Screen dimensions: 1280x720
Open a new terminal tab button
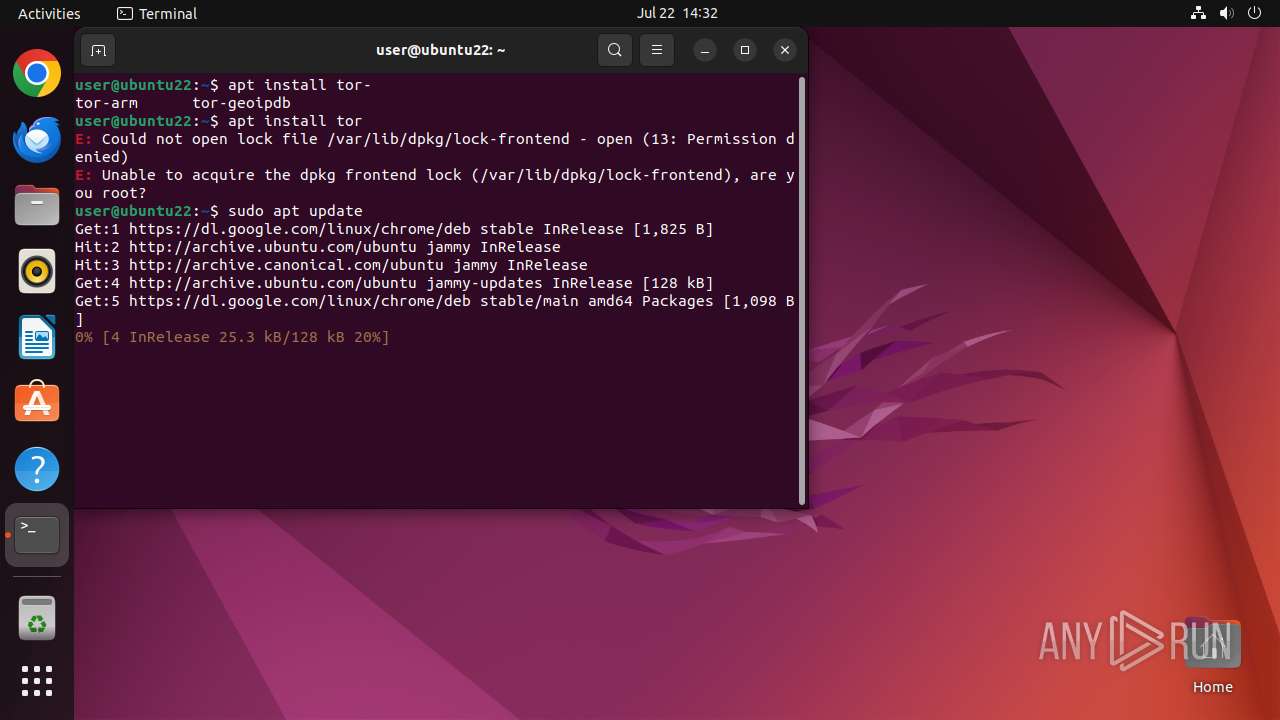(98, 50)
